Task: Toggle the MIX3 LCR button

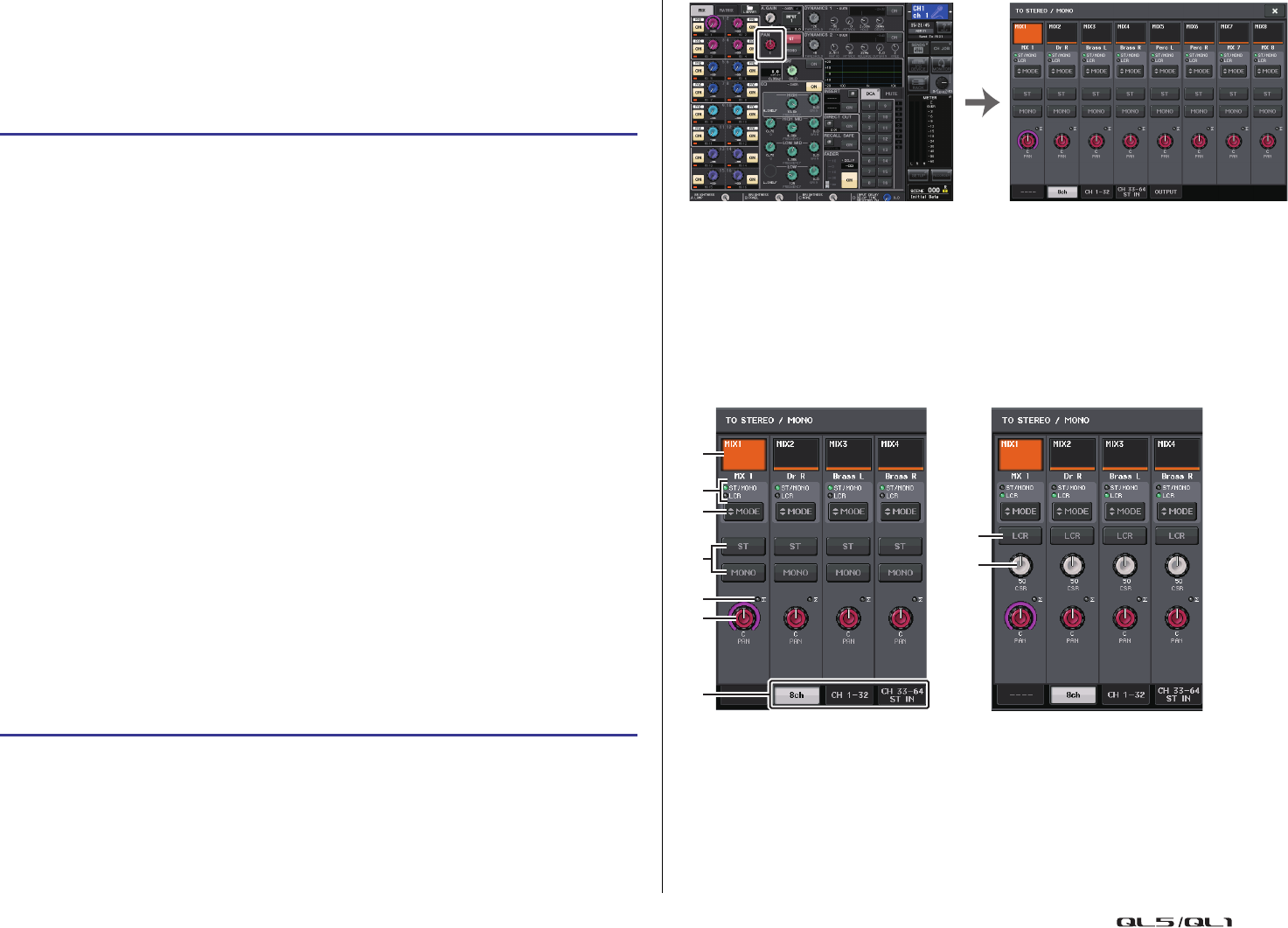Action: click(x=1125, y=535)
